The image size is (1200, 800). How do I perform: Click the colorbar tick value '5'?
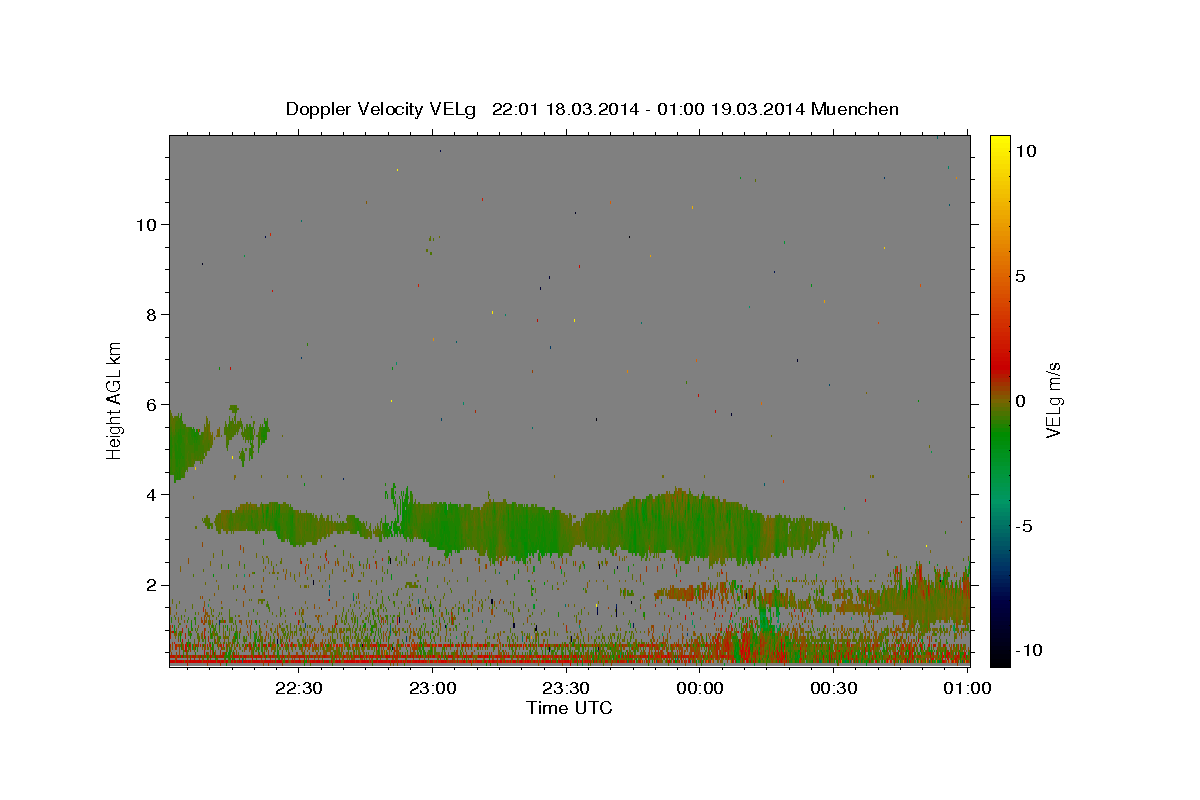1020,276
